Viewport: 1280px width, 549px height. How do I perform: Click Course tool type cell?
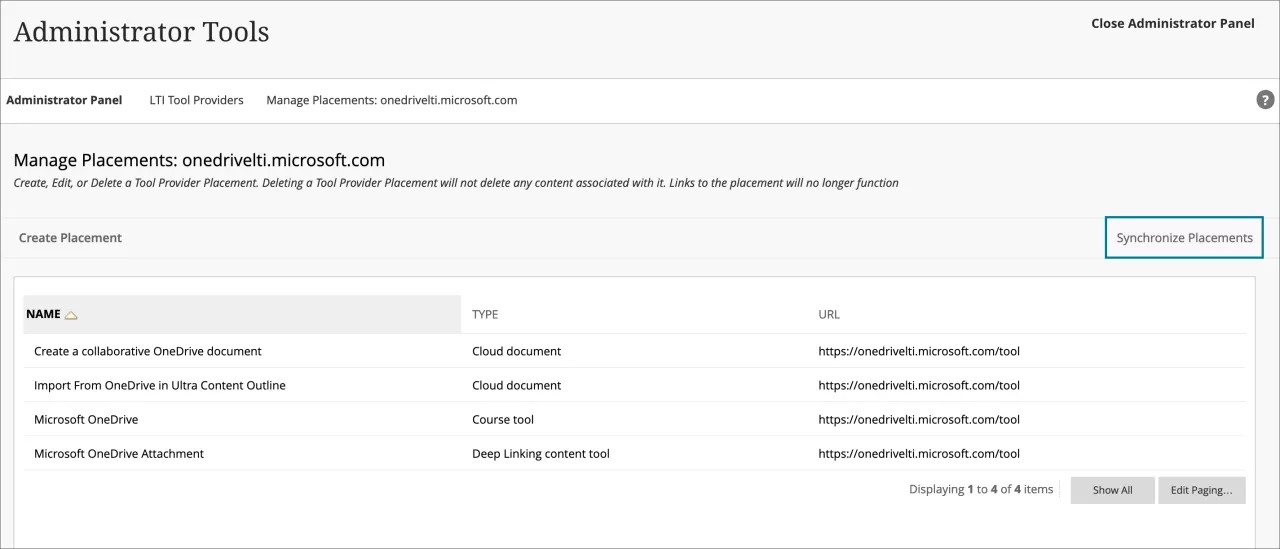503,419
